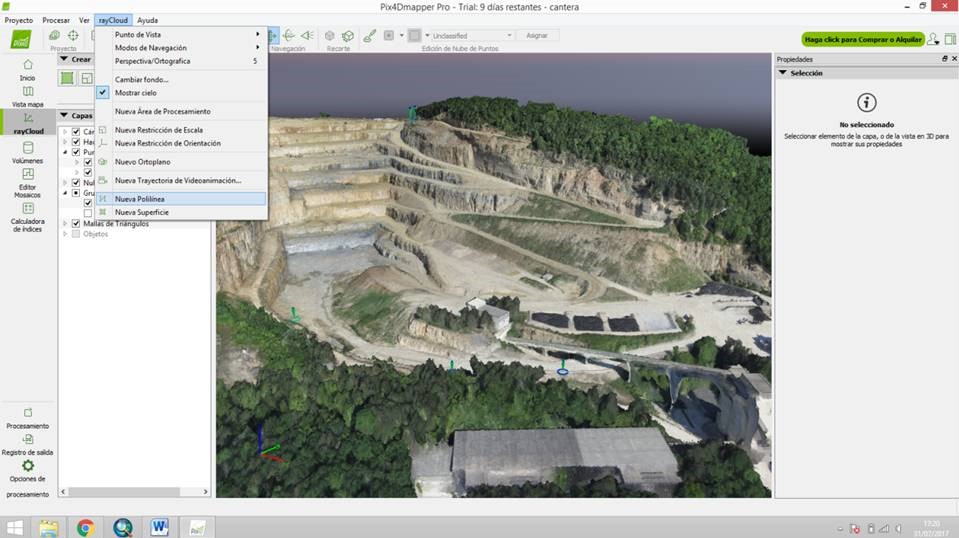Choose Nueva Superficie from menu

pyautogui.click(x=182, y=212)
